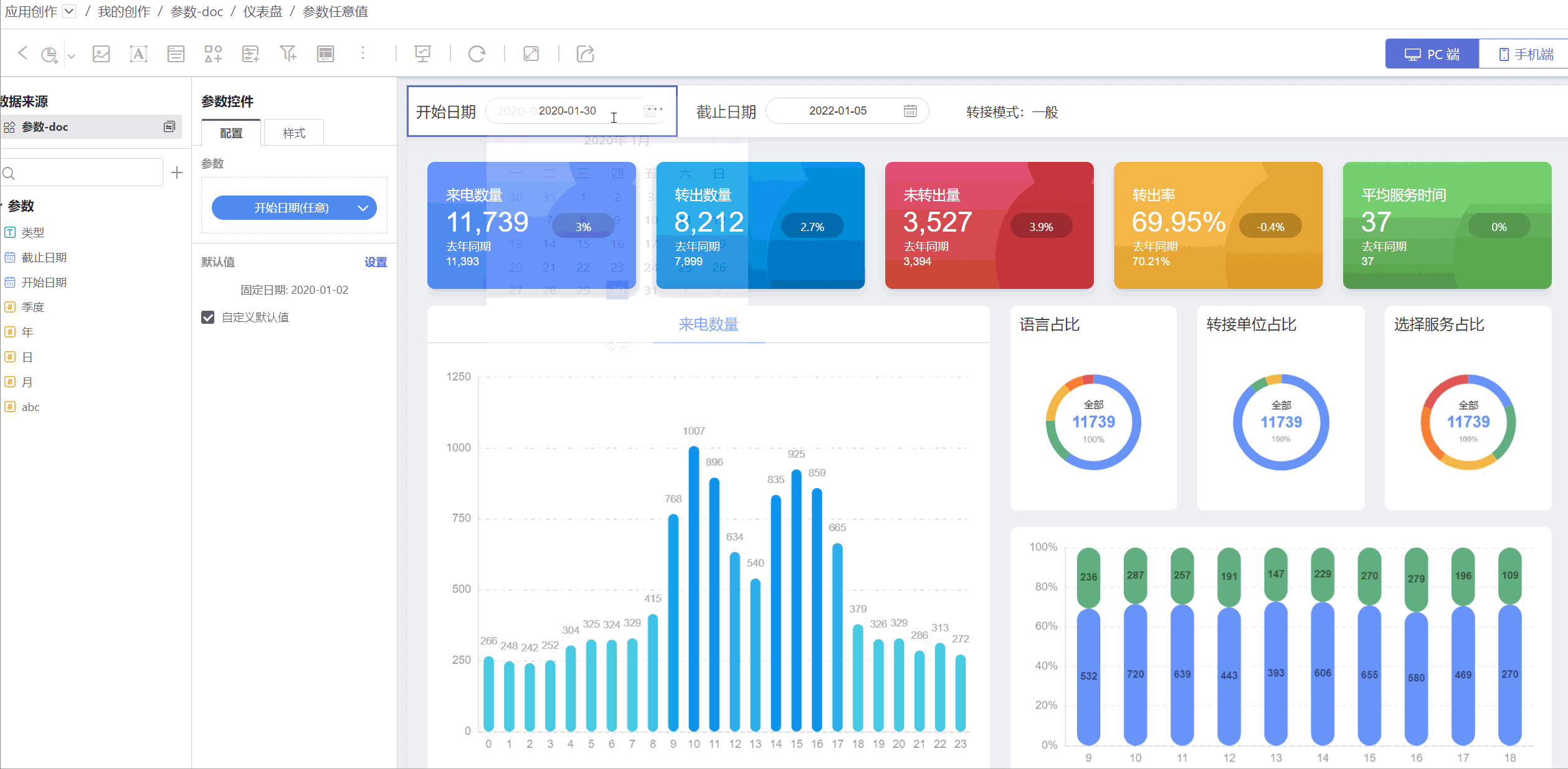1568x769 pixels.
Task: Toggle the 自定义默认值 checkbox
Action: (x=208, y=318)
